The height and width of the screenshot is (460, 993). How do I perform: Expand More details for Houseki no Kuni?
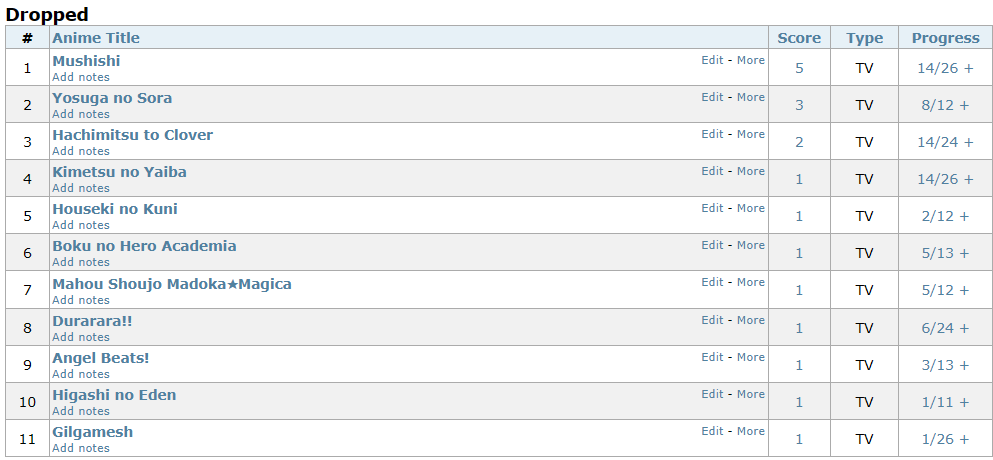[750, 208]
